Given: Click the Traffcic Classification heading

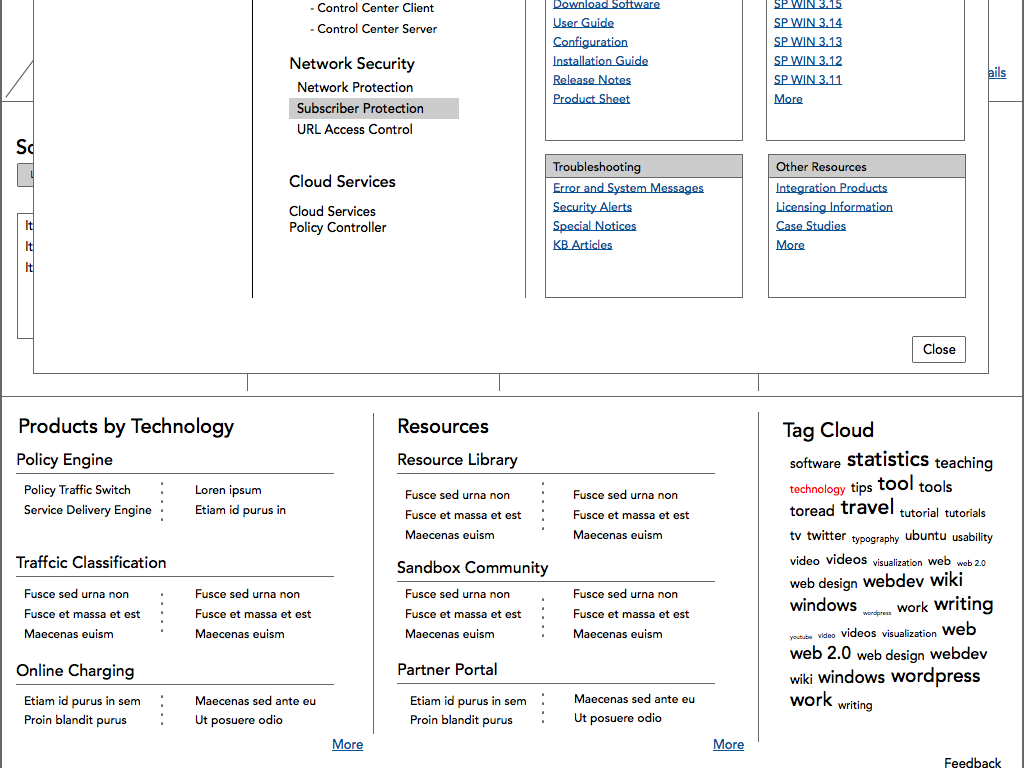Looking at the screenshot, I should coord(91,563).
